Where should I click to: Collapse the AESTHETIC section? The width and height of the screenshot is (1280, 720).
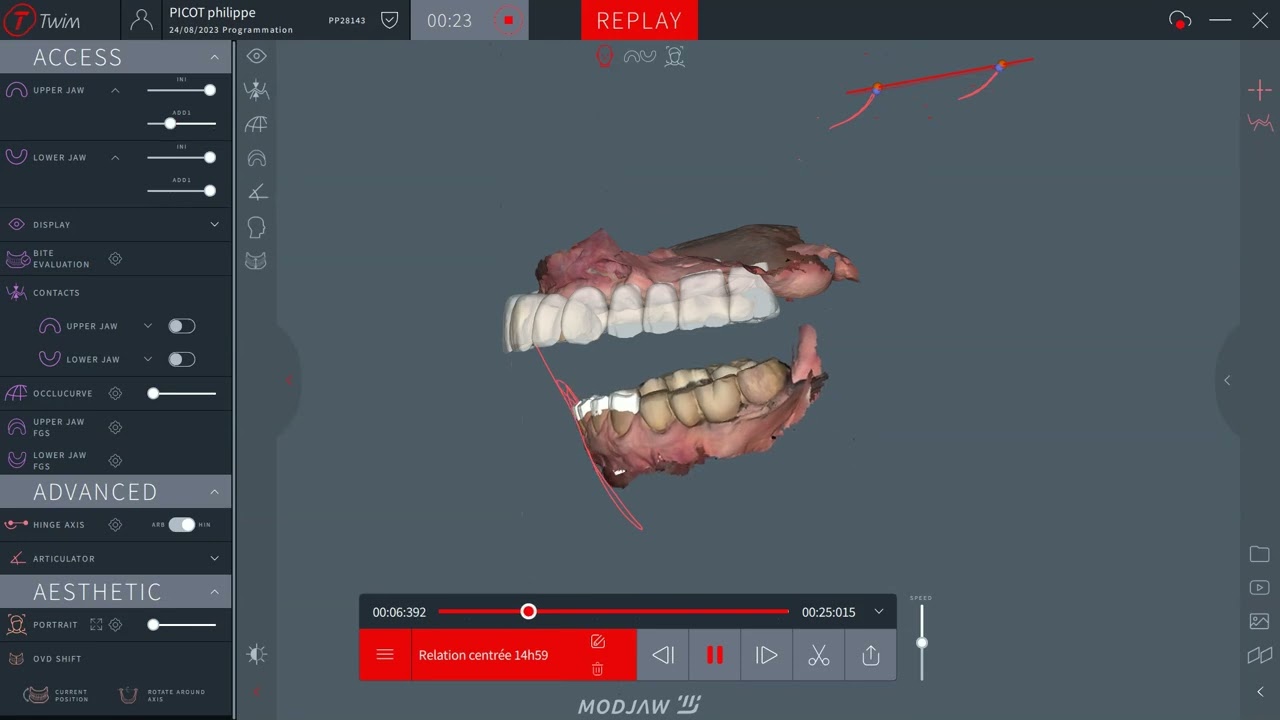214,592
